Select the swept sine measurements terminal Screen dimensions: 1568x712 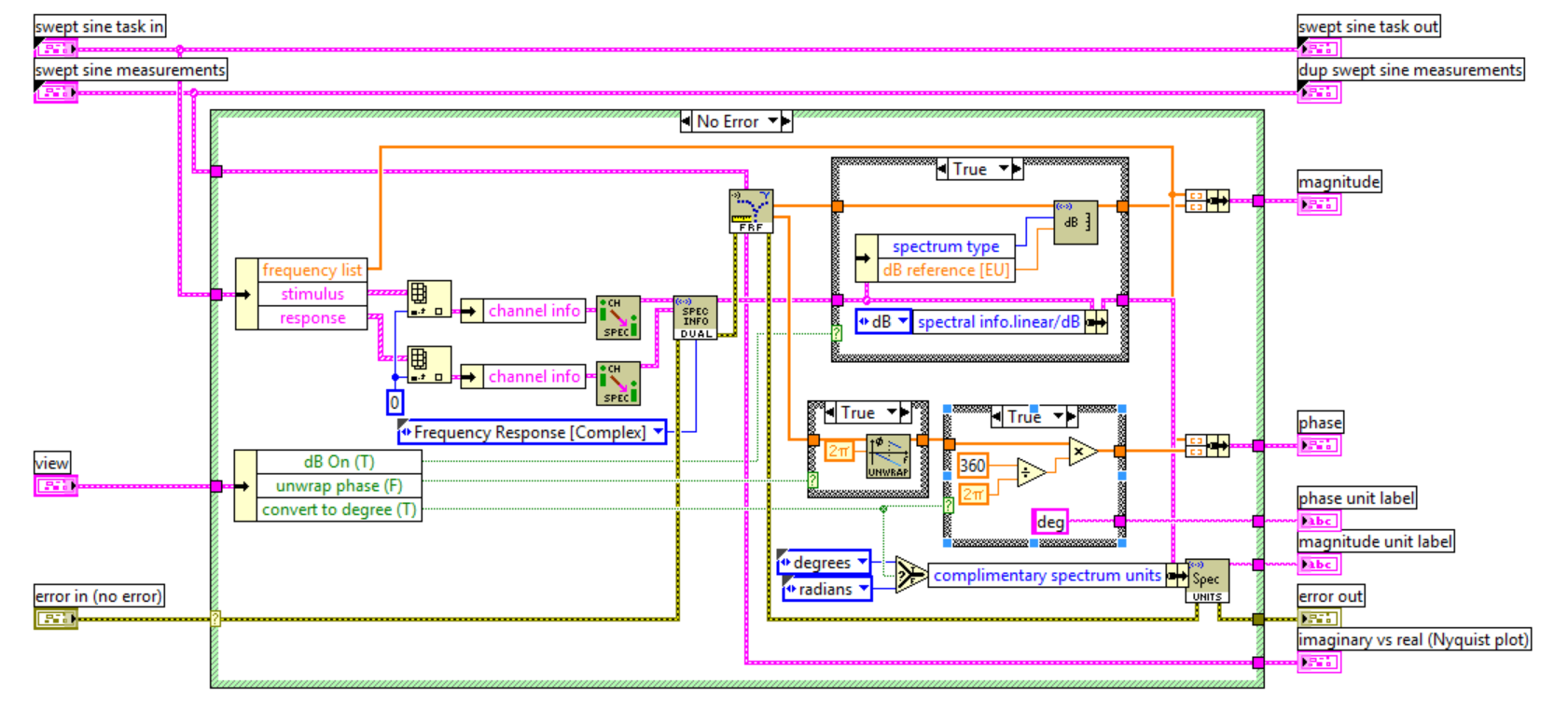55,91
